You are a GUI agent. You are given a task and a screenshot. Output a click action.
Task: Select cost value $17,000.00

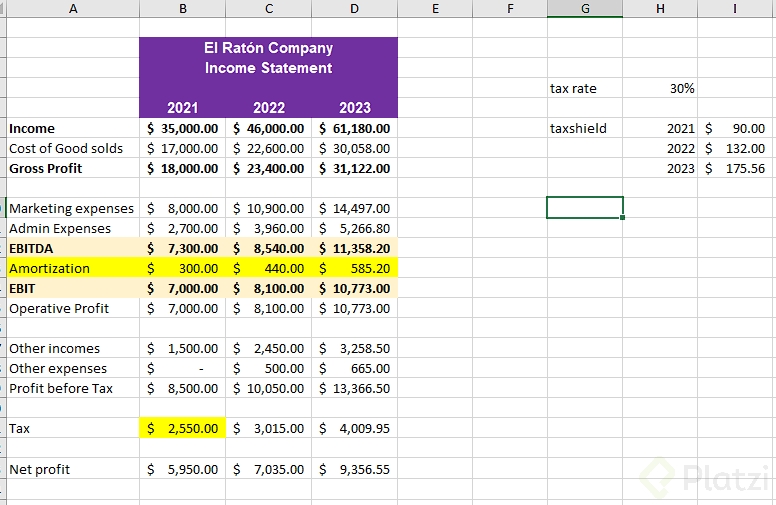click(183, 148)
